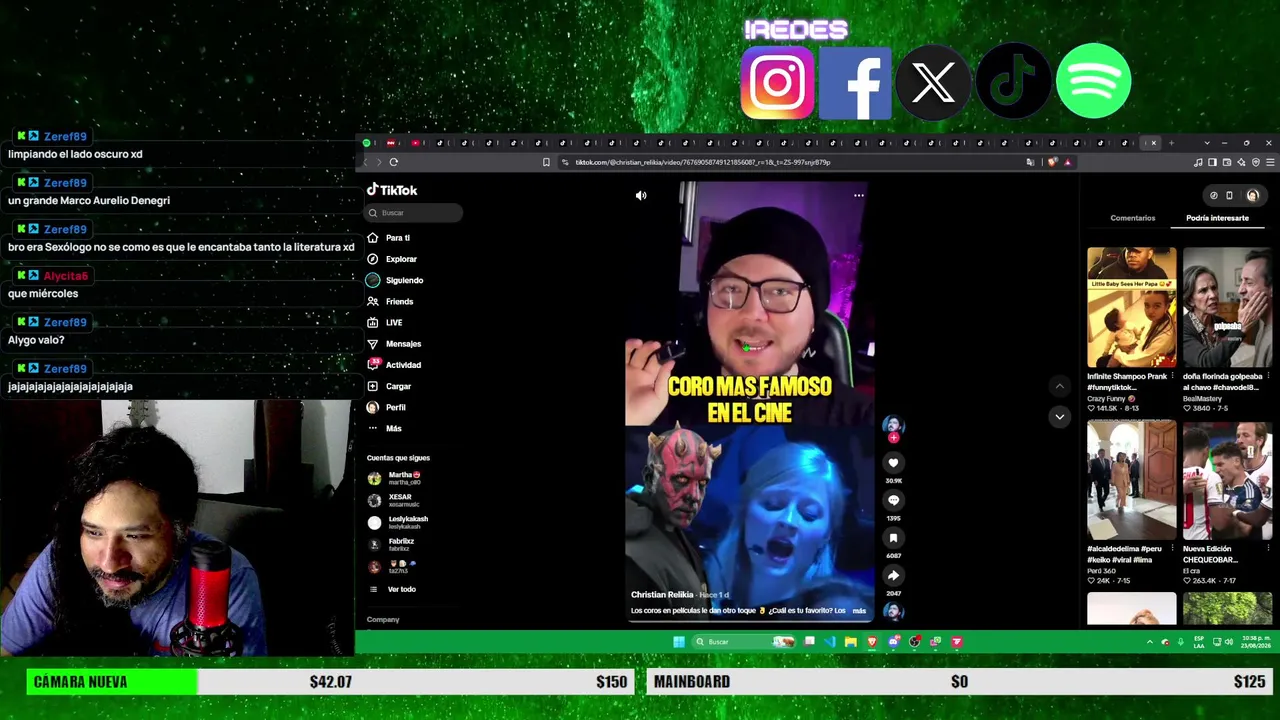Open the Christian Relikia creator name
Screen dimensions: 1280x720
[x=662, y=595]
